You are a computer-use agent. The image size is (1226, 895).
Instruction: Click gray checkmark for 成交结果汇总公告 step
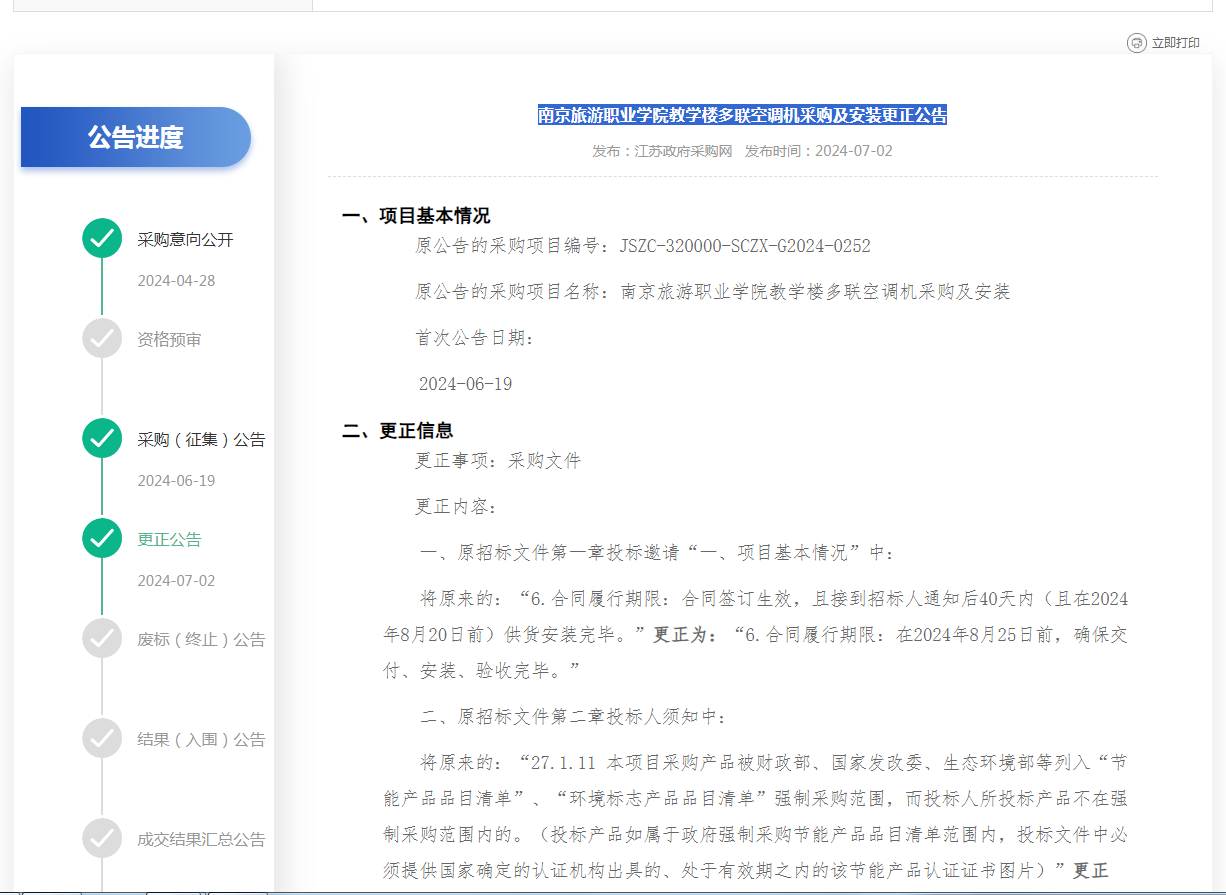point(102,838)
